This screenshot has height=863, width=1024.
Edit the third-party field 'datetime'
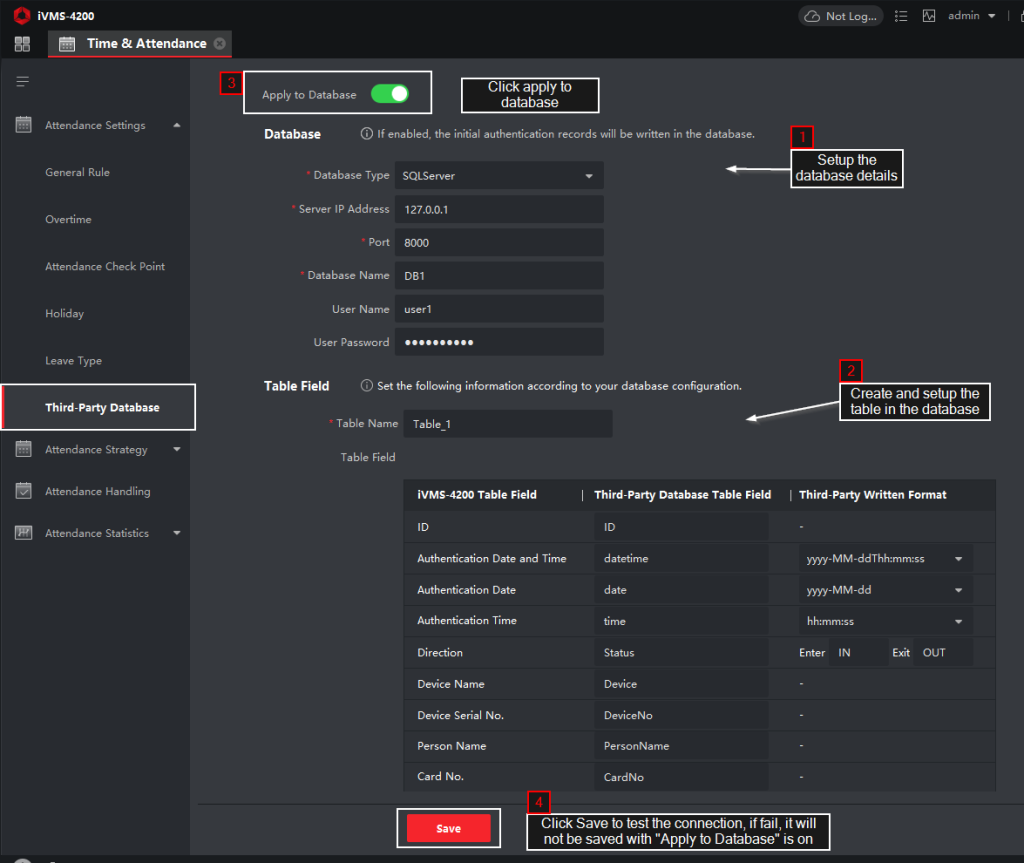point(681,559)
